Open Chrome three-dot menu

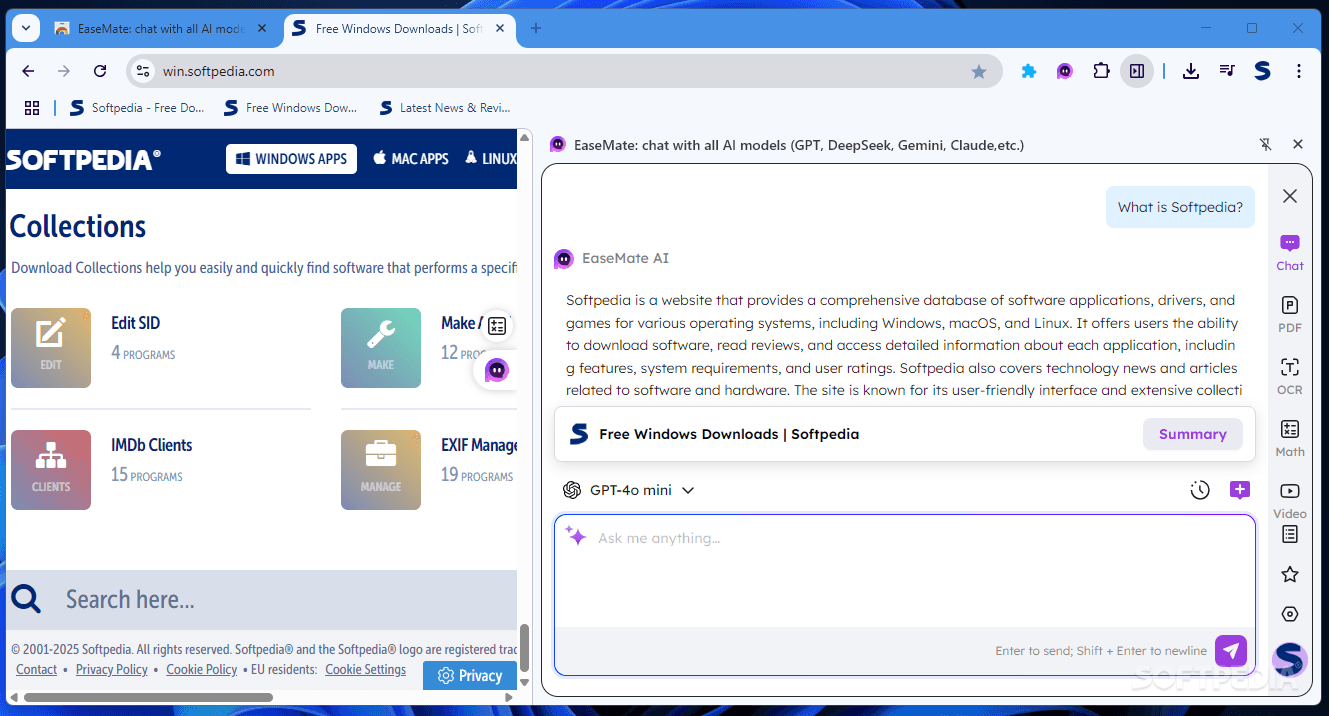(1298, 71)
